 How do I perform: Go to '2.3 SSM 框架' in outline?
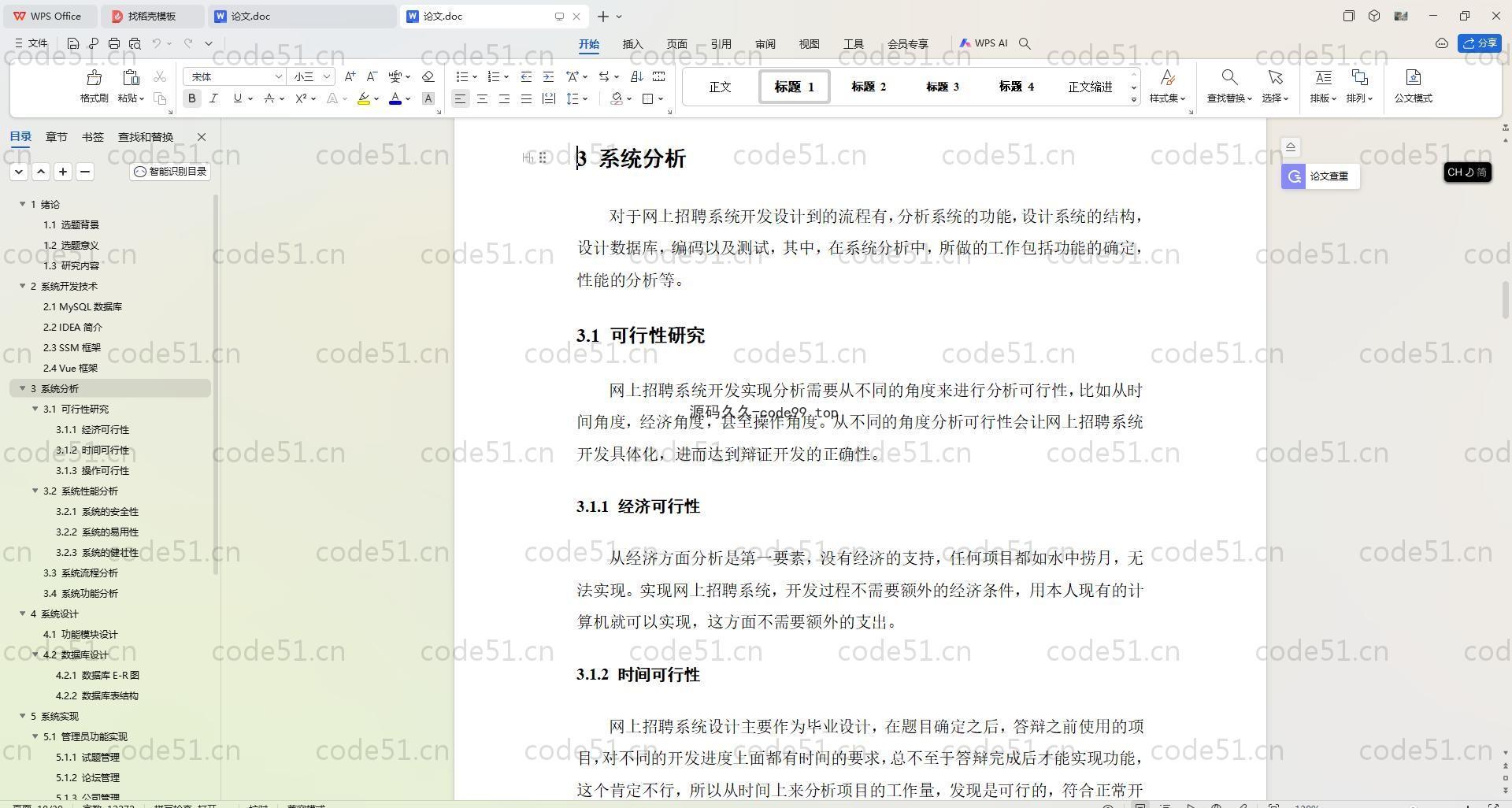72,347
